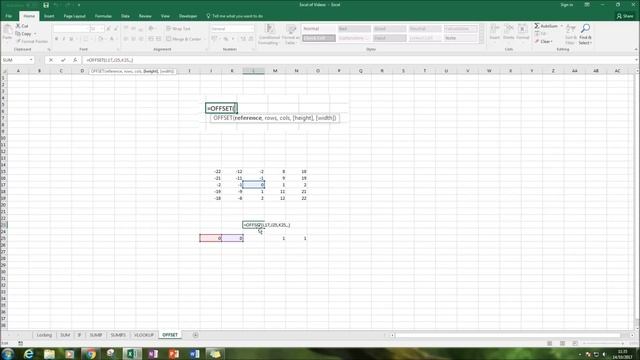
Task: Toggle Wrap Text
Action: point(178,29)
